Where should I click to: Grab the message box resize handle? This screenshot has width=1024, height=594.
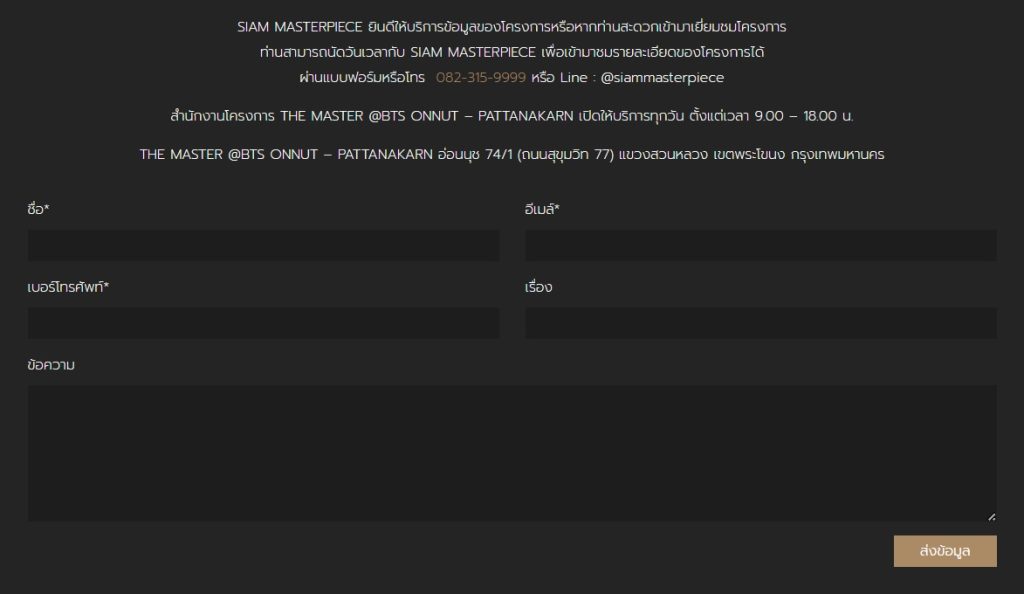click(x=991, y=516)
